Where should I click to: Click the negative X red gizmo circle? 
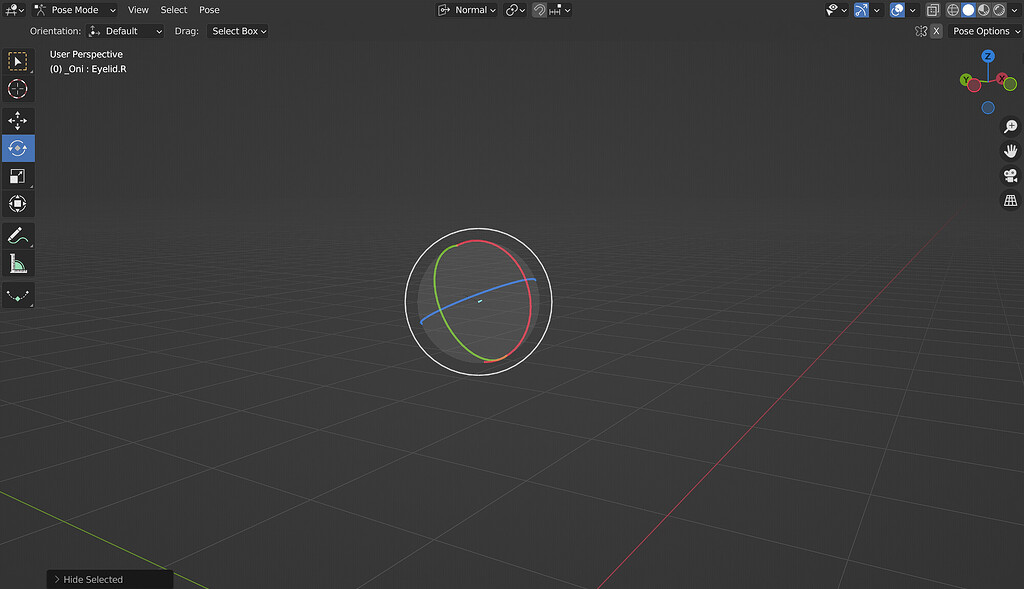[x=974, y=86]
